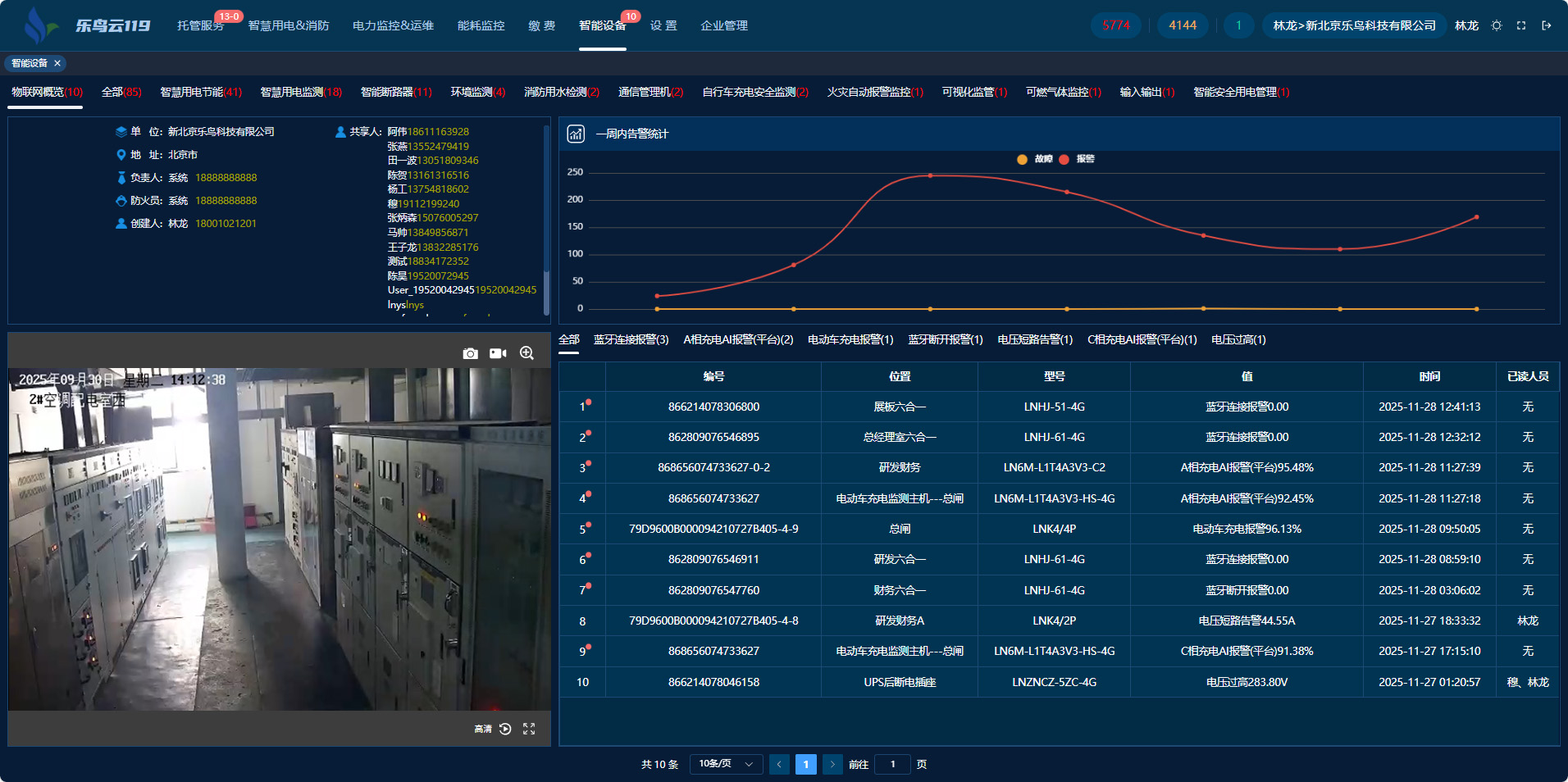This screenshot has height=782, width=1568.
Task: Switch to the 智能断路器 tab
Action: 395,92
